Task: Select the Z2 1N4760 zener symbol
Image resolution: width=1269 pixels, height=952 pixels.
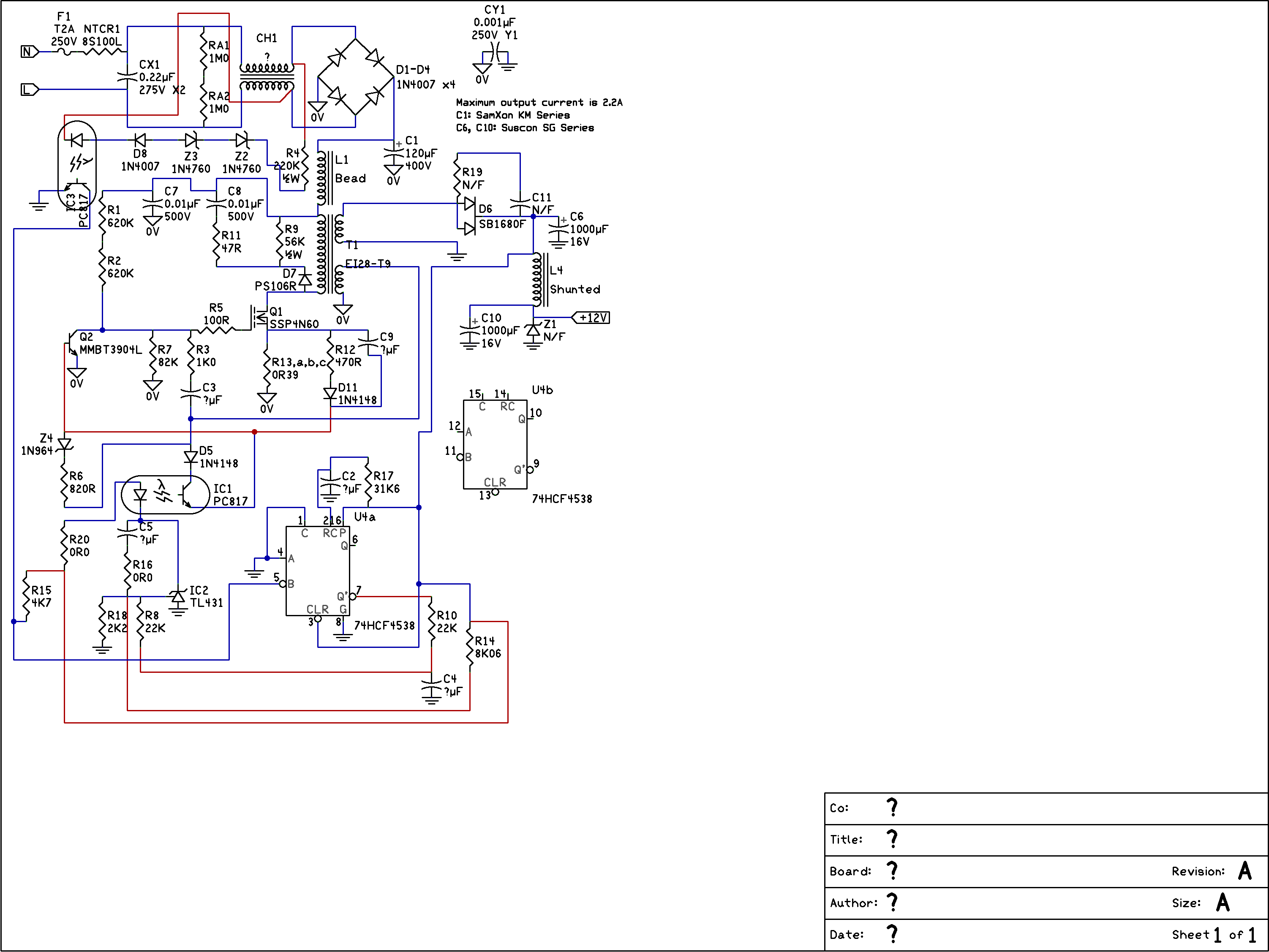Action: 242,140
